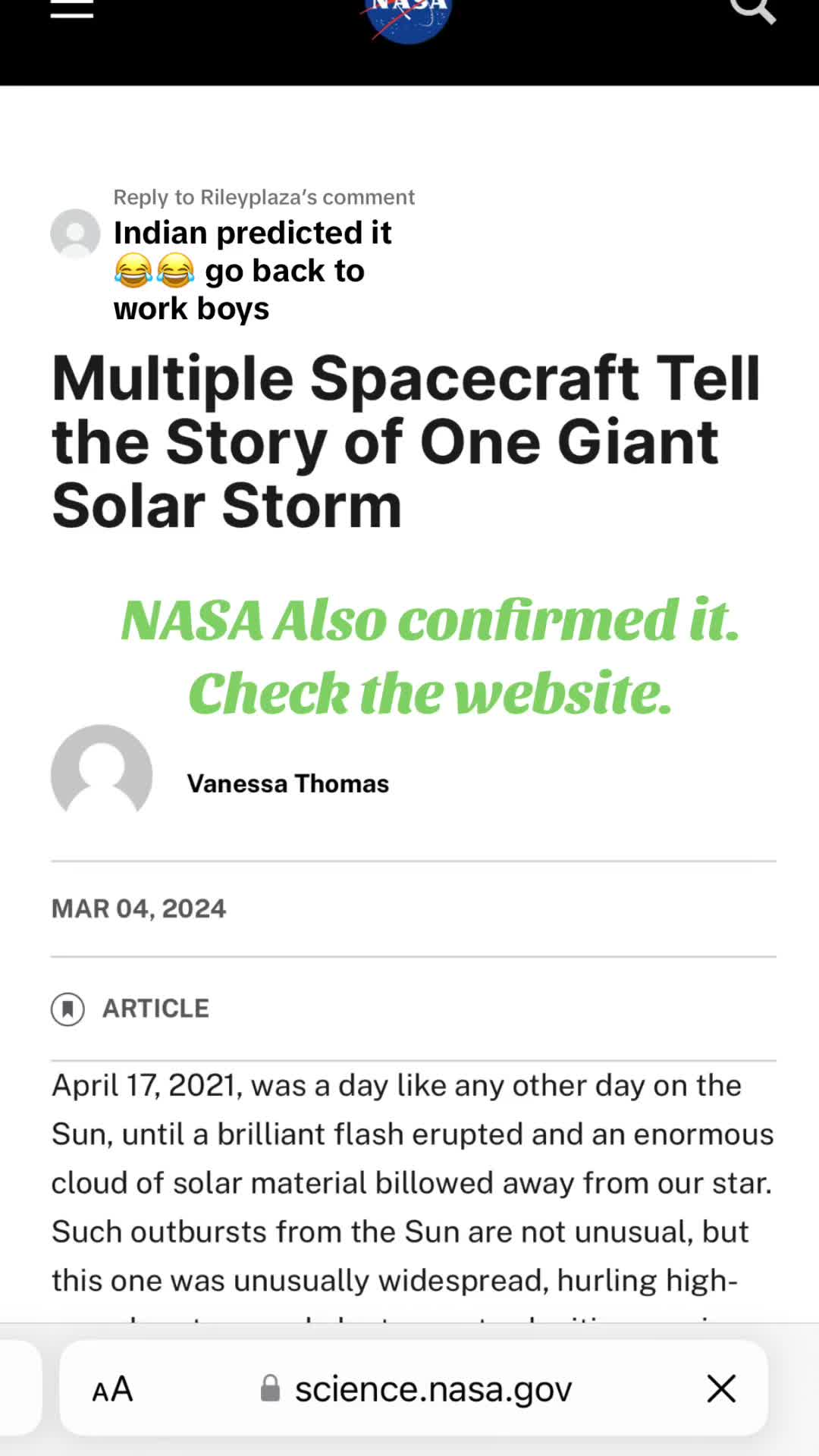Open the search magnifier icon
Viewport: 819px width, 1456px height.
click(752, 11)
